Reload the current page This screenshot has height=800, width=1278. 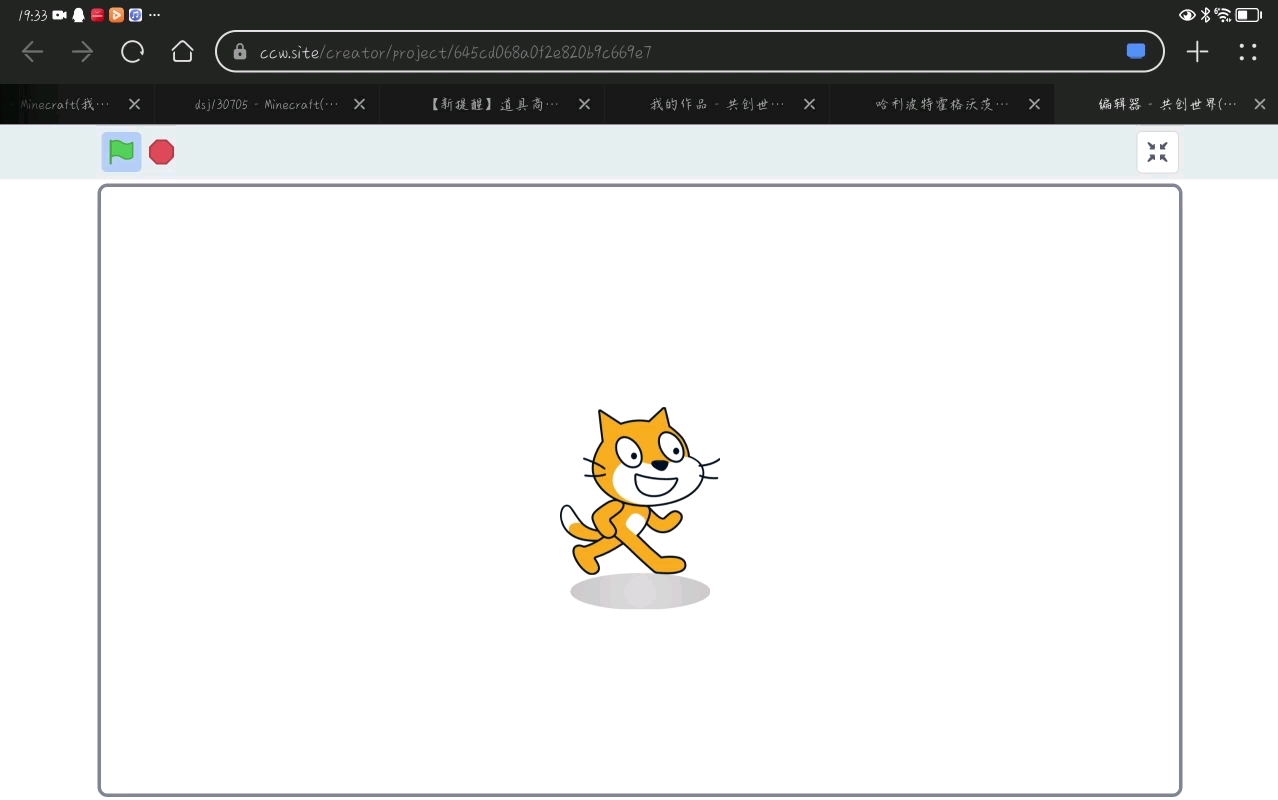tap(132, 51)
